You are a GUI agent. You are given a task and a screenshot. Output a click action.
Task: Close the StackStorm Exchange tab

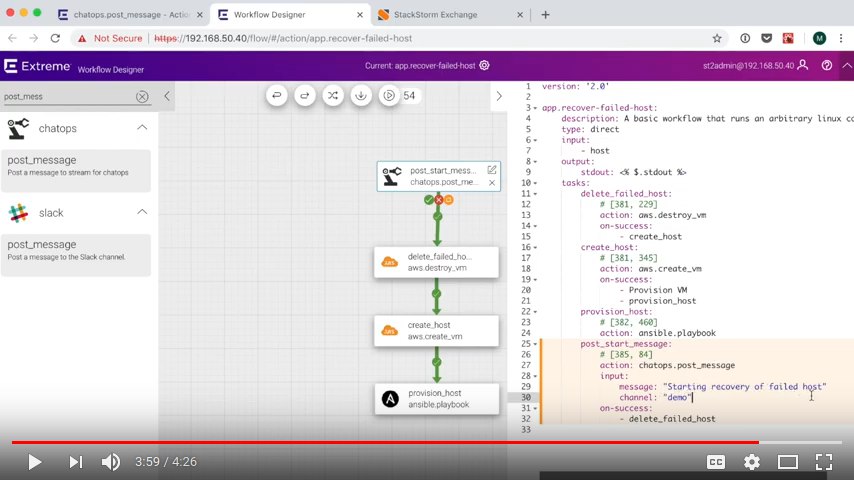click(x=520, y=15)
